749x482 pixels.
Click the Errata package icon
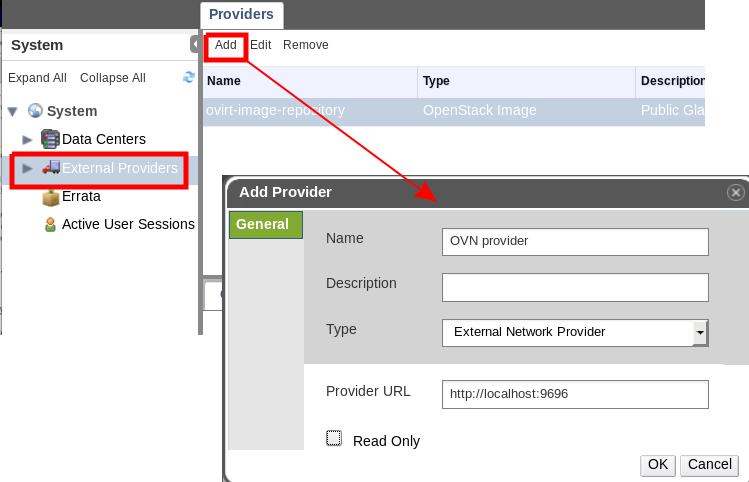(50, 197)
